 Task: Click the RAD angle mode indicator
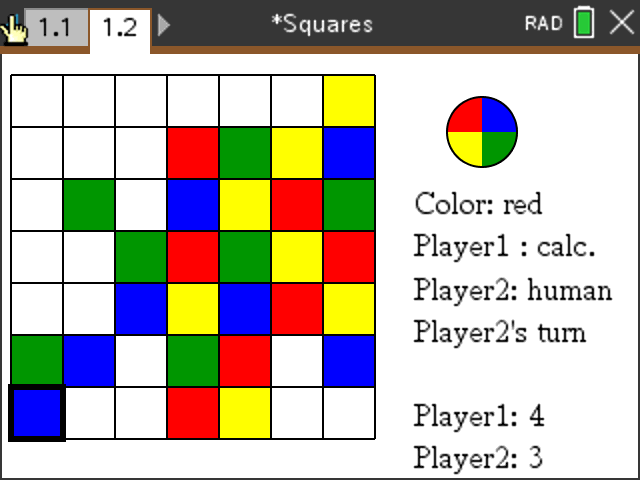544,24
